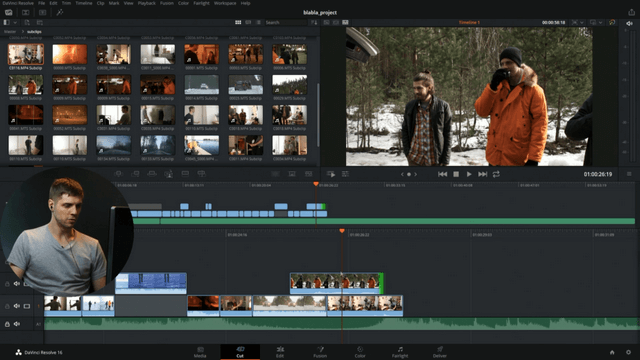Click the lower timeline orange playhead marker

(342, 231)
